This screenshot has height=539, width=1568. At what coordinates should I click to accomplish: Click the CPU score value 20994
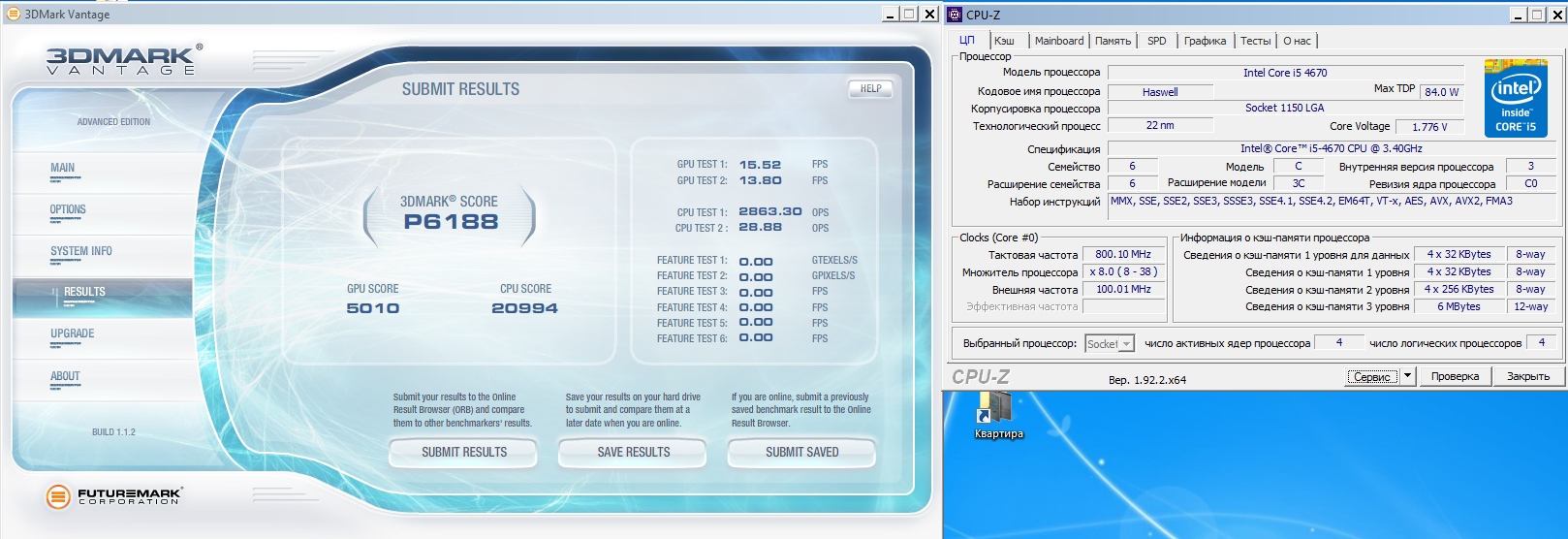[x=524, y=308]
